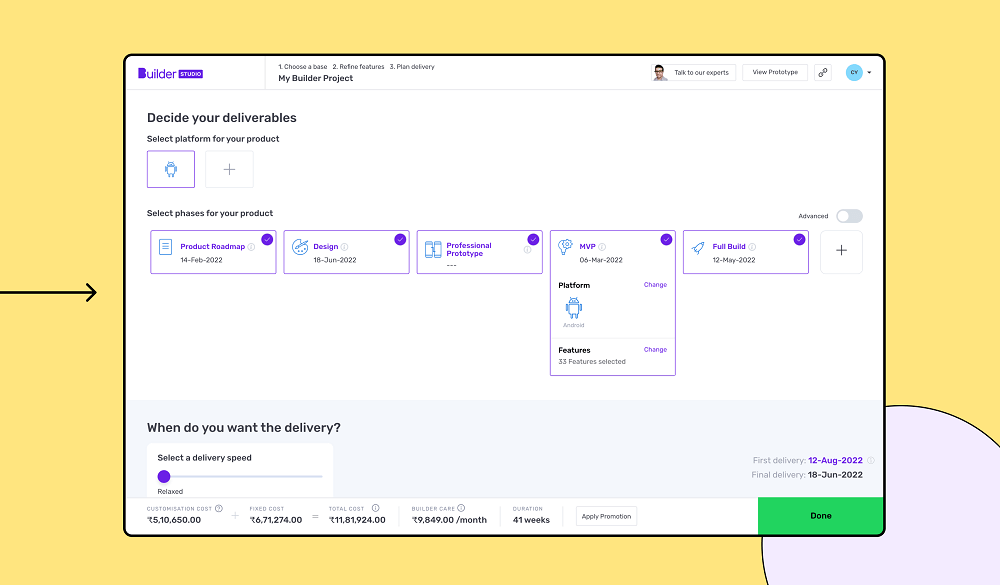This screenshot has height=585, width=1000.
Task: Click the Professional Prototype phones icon
Action: coord(433,249)
